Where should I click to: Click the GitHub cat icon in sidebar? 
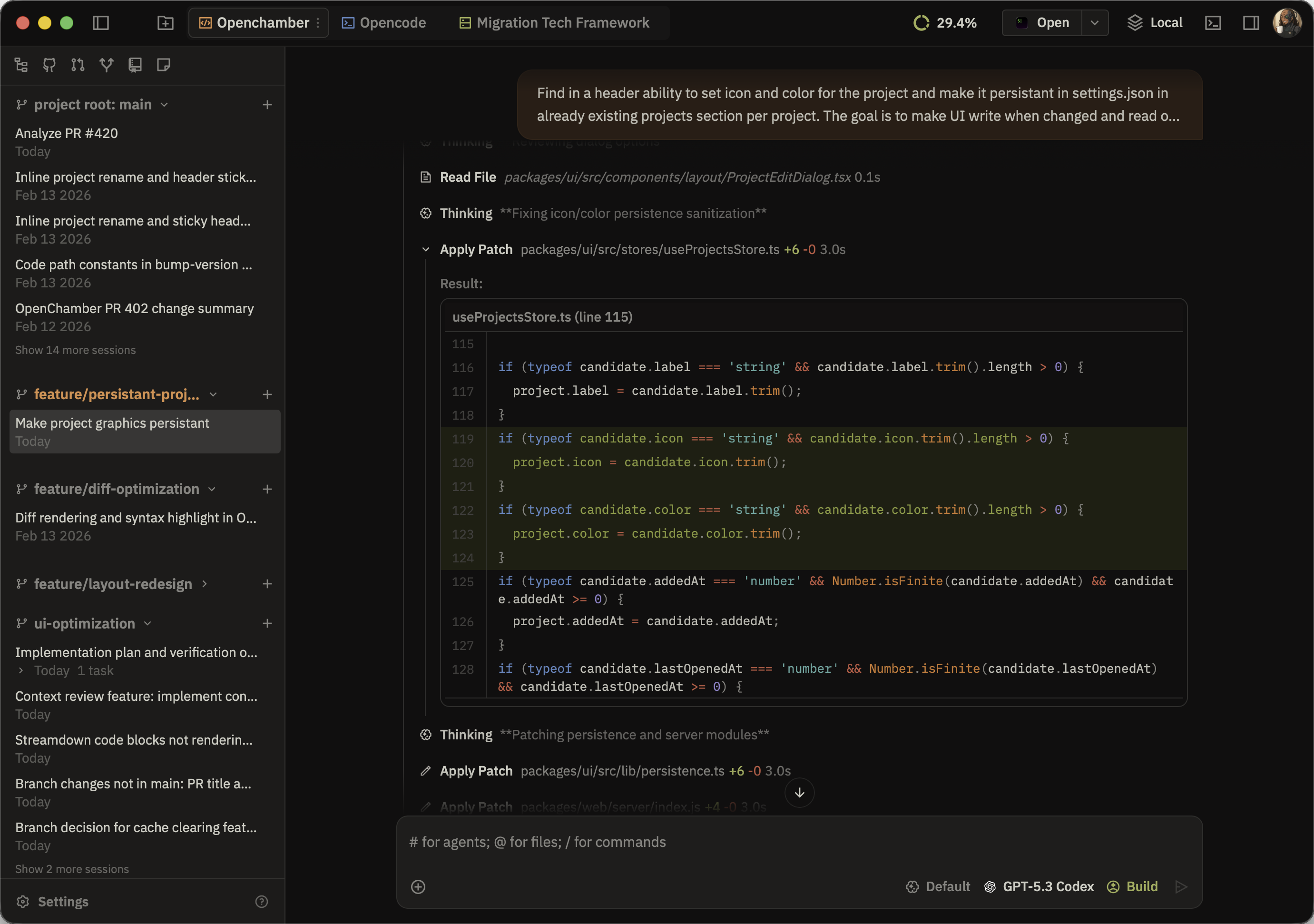[x=49, y=65]
